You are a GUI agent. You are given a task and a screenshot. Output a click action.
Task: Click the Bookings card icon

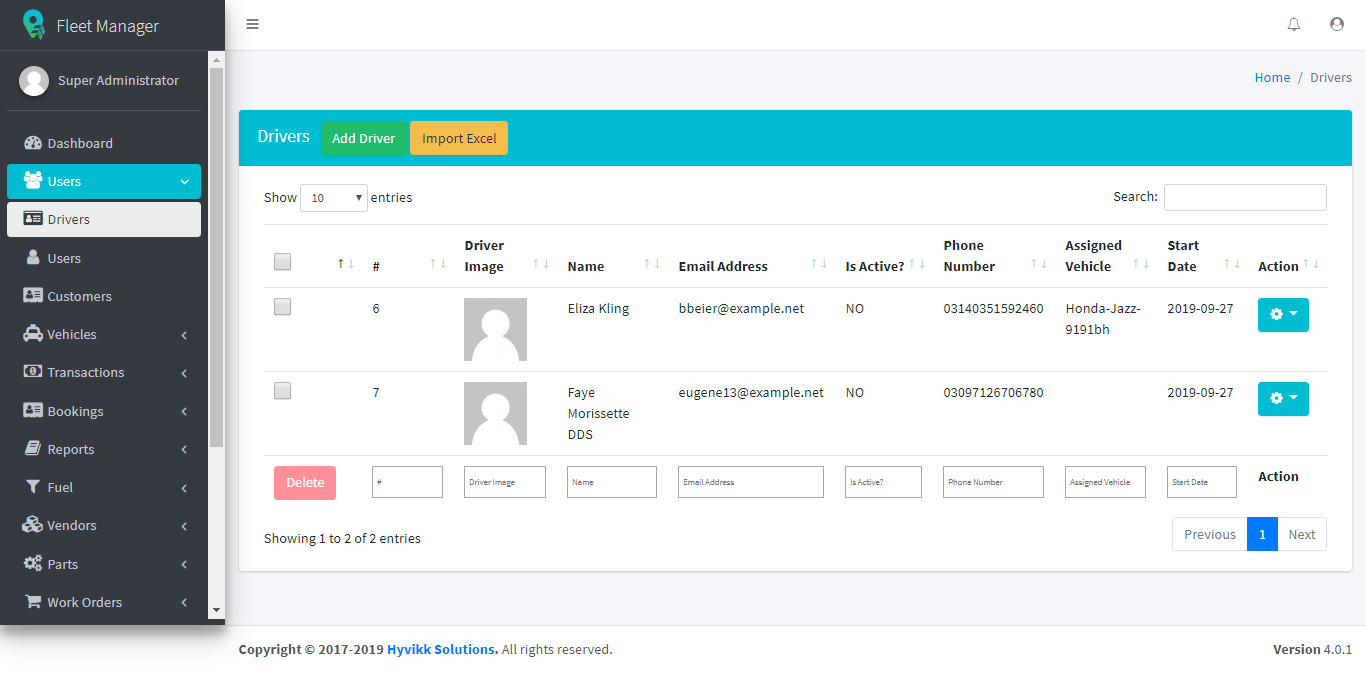click(33, 411)
